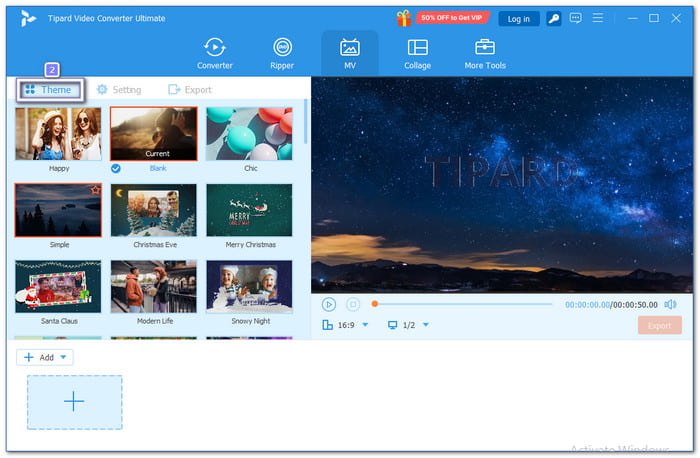The height and width of the screenshot is (458, 700).
Task: Choose the Christmas Eve theme
Action: pos(154,210)
